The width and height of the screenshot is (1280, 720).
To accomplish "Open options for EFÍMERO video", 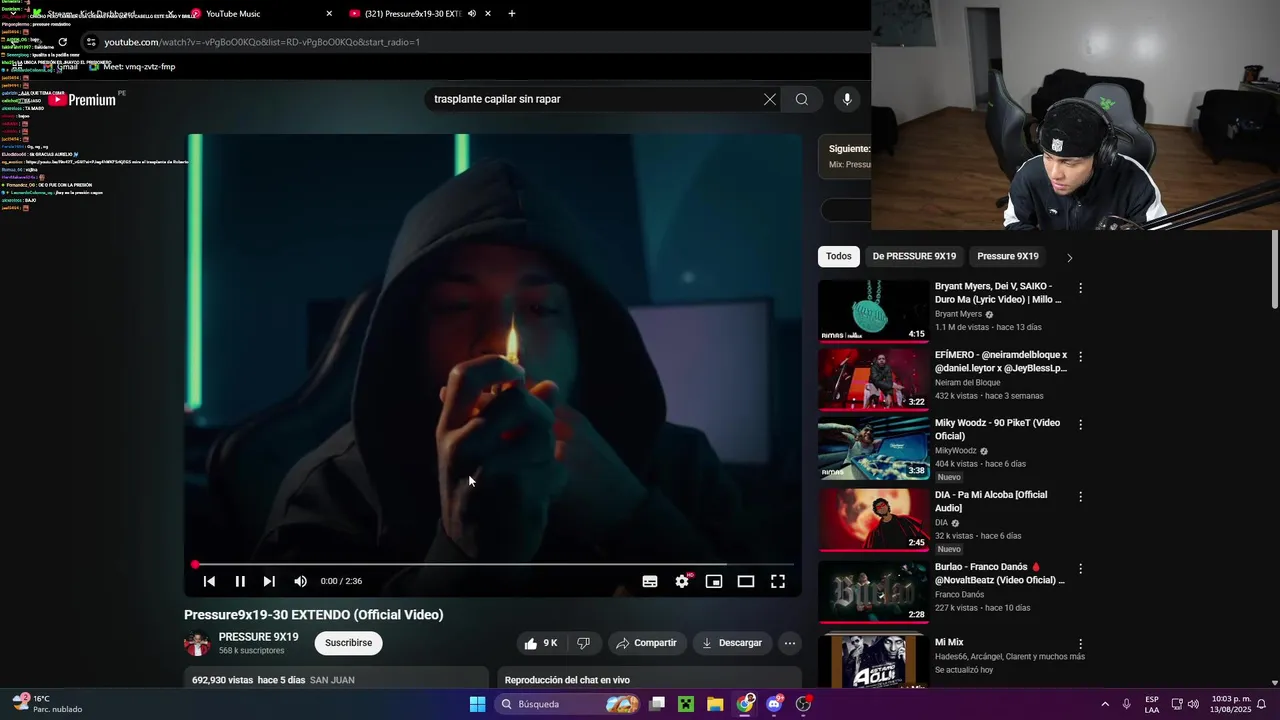I will [1080, 356].
